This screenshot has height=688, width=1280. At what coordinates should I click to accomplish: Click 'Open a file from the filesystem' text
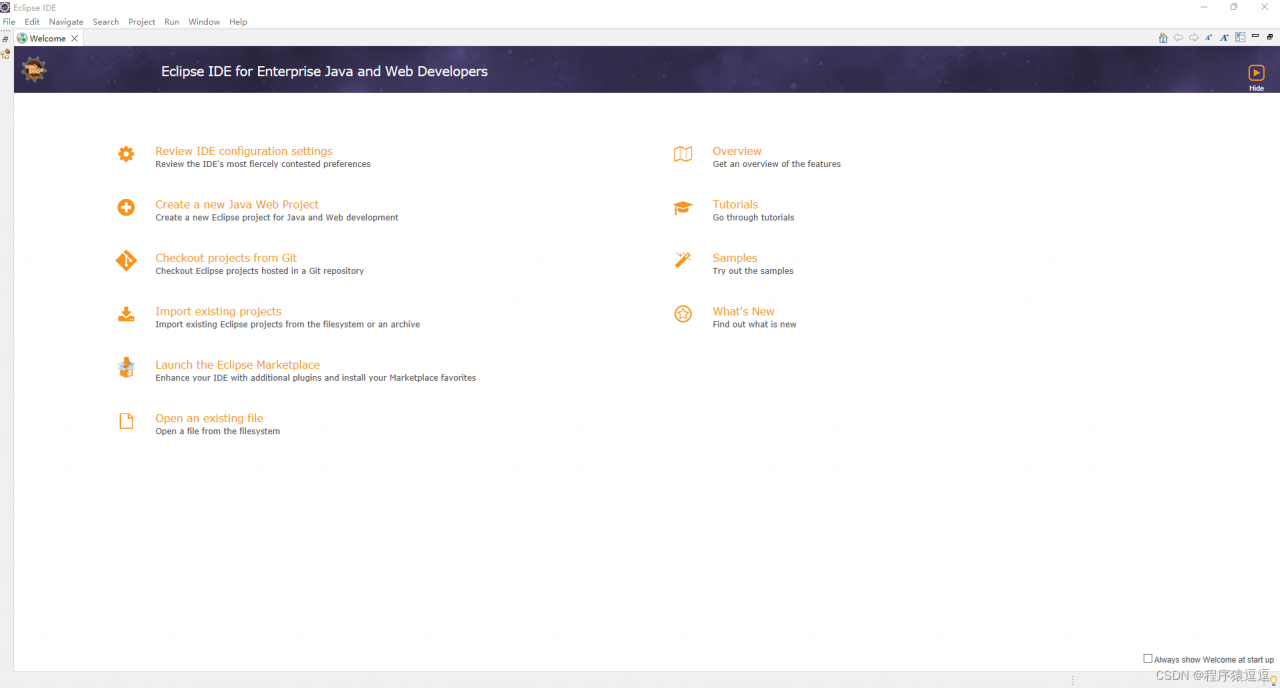[218, 431]
